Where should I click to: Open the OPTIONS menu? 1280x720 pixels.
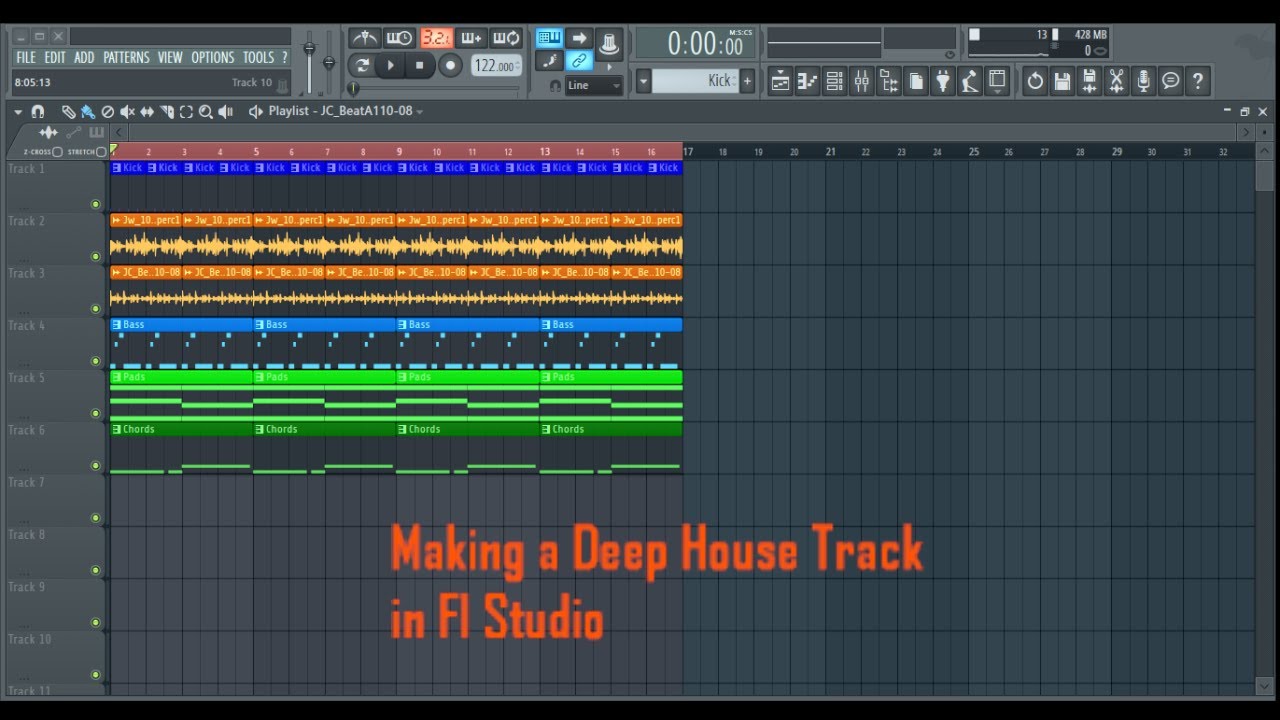213,58
